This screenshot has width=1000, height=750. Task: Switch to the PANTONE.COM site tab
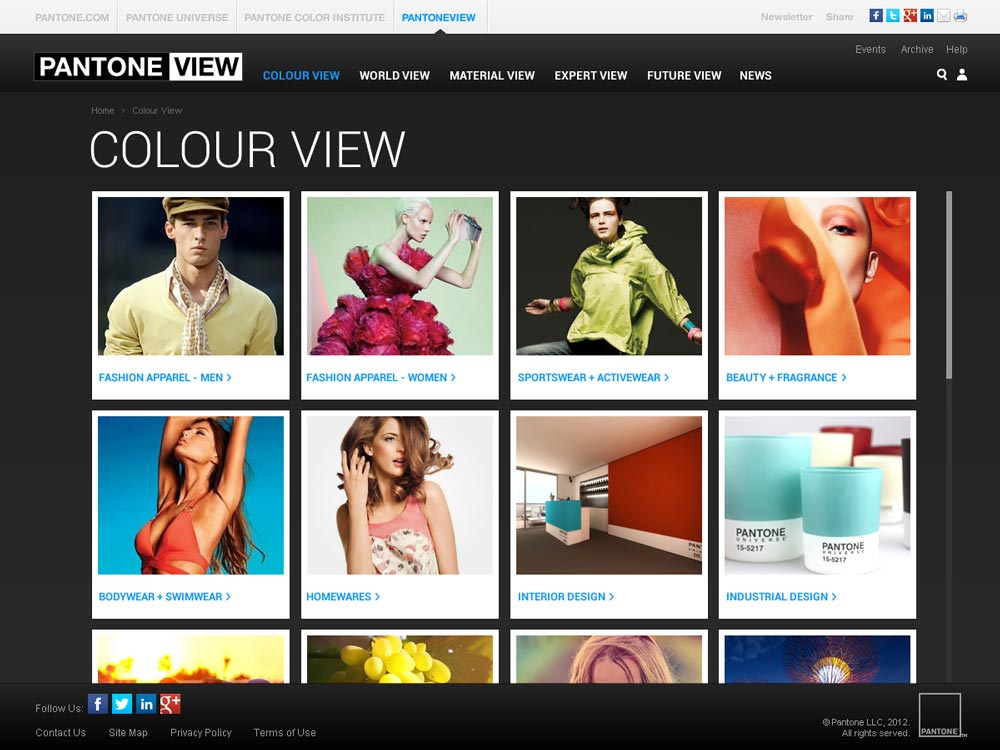coord(72,18)
